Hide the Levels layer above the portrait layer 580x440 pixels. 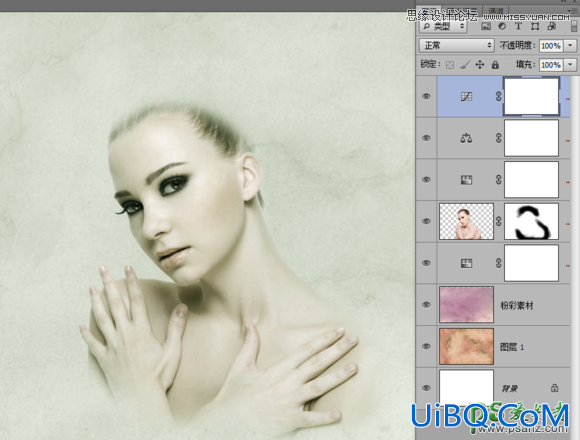coord(426,180)
